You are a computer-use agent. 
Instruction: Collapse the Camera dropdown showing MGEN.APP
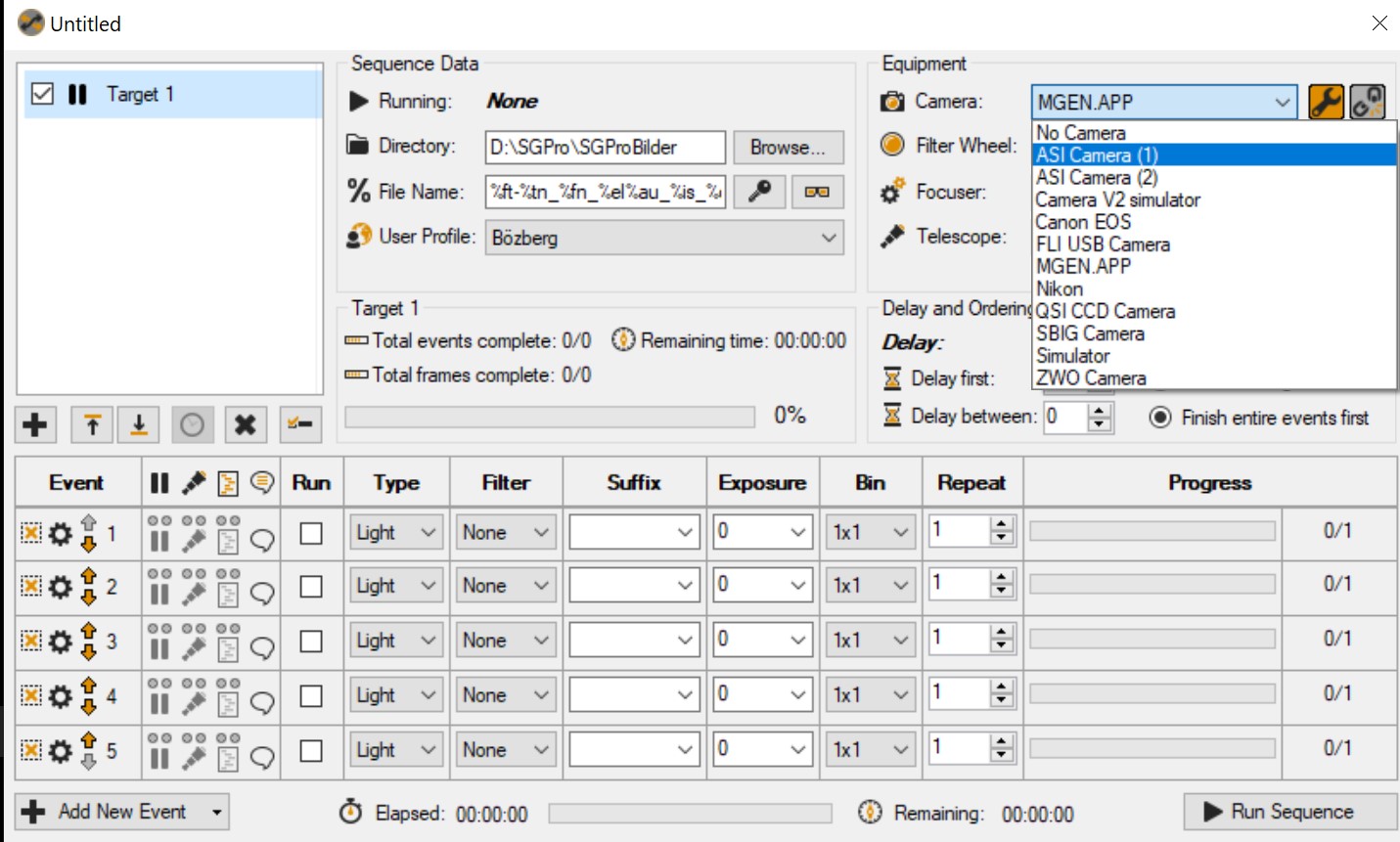[x=1282, y=102]
